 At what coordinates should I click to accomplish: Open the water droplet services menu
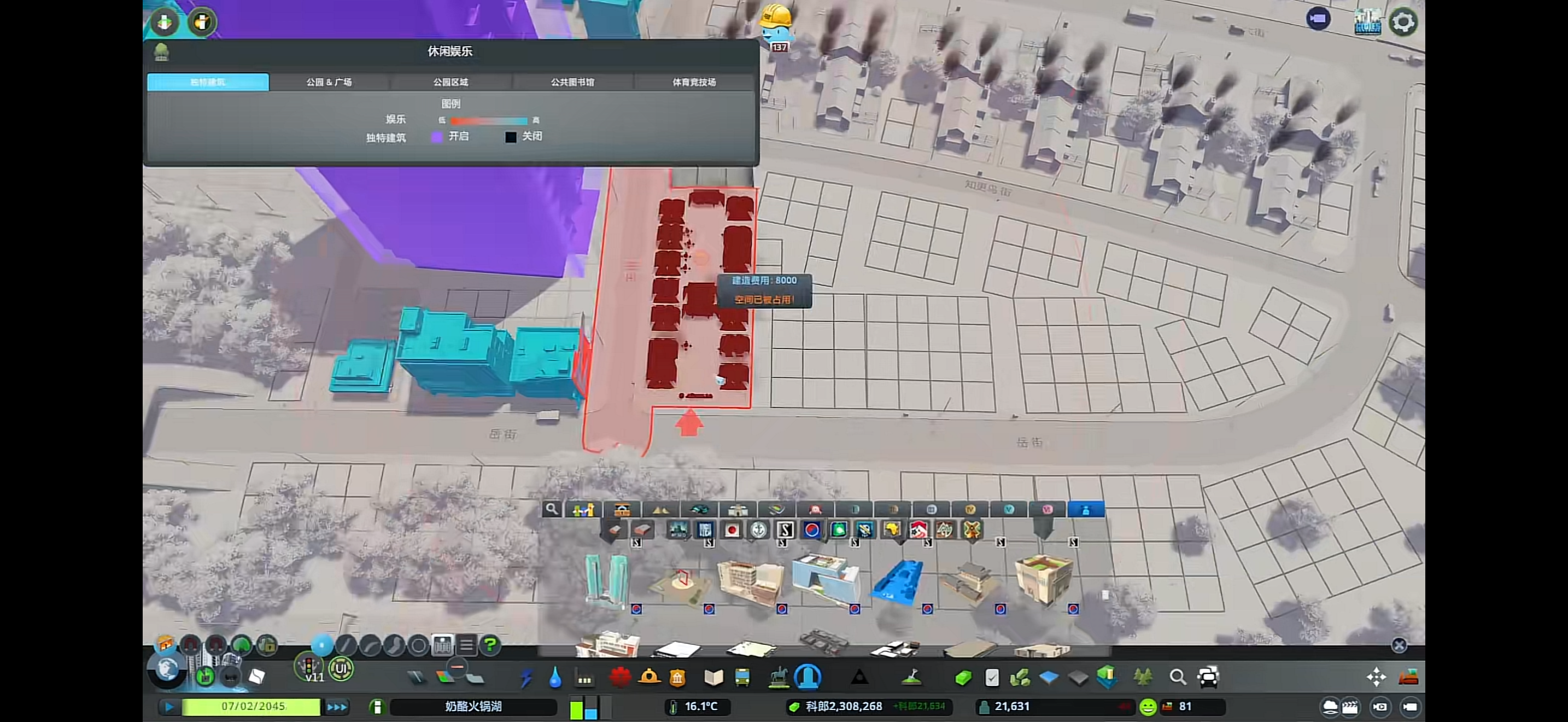click(554, 677)
